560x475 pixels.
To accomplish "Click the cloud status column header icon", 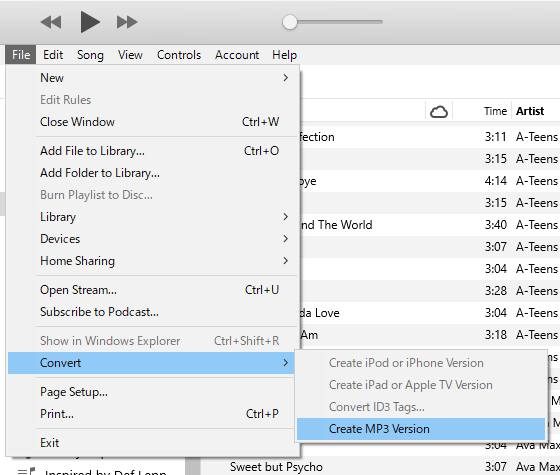I will 439,111.
